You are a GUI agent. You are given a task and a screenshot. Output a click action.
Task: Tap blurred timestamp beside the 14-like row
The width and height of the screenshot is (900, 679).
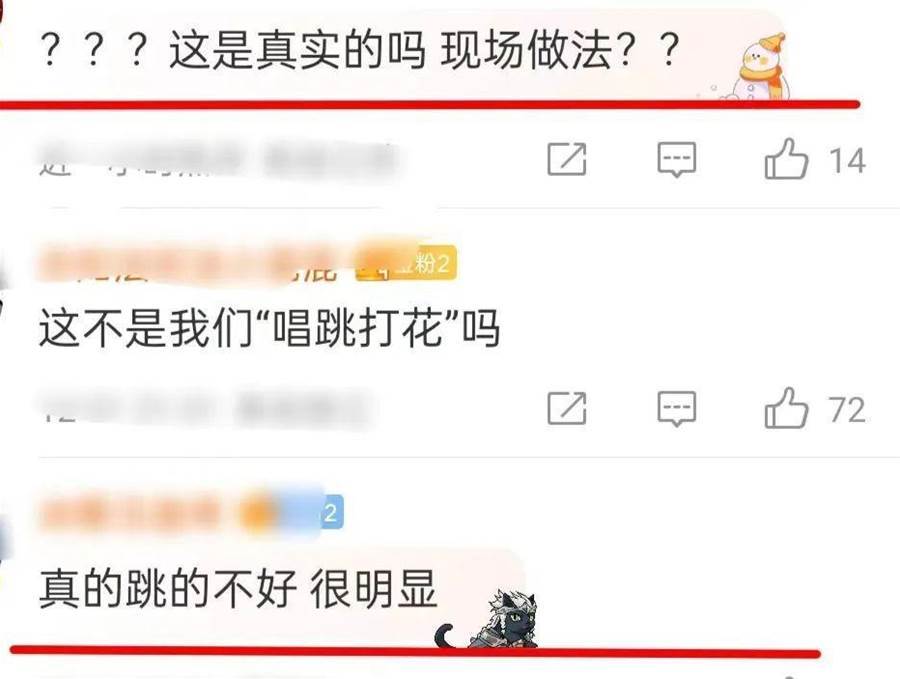219,158
